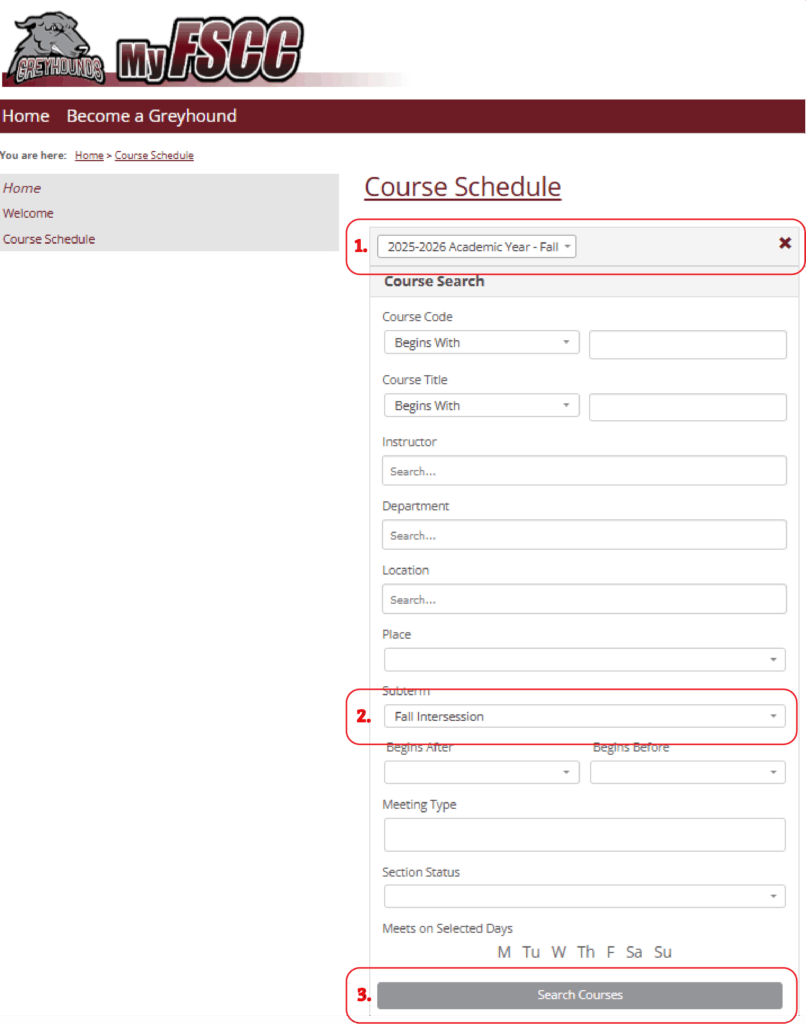Toggle Wednesday meeting day selection

559,952
